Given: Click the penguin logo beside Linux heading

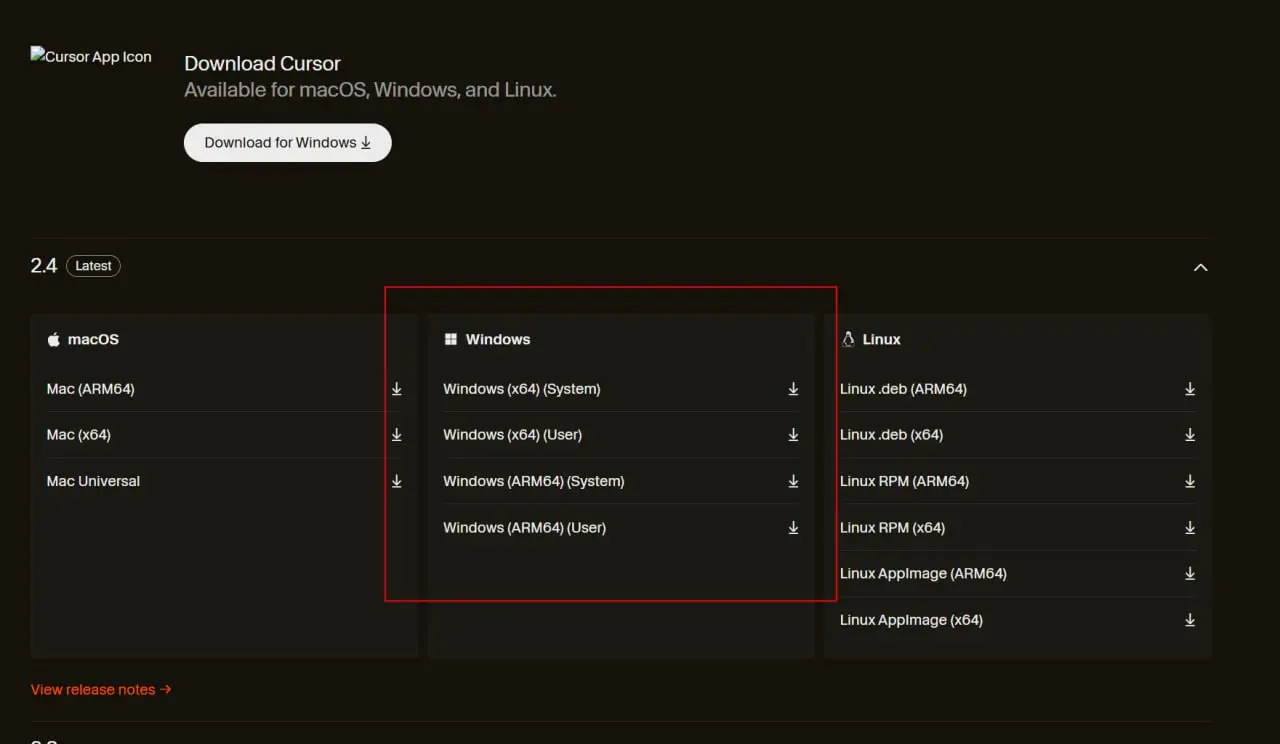Looking at the screenshot, I should 848,340.
